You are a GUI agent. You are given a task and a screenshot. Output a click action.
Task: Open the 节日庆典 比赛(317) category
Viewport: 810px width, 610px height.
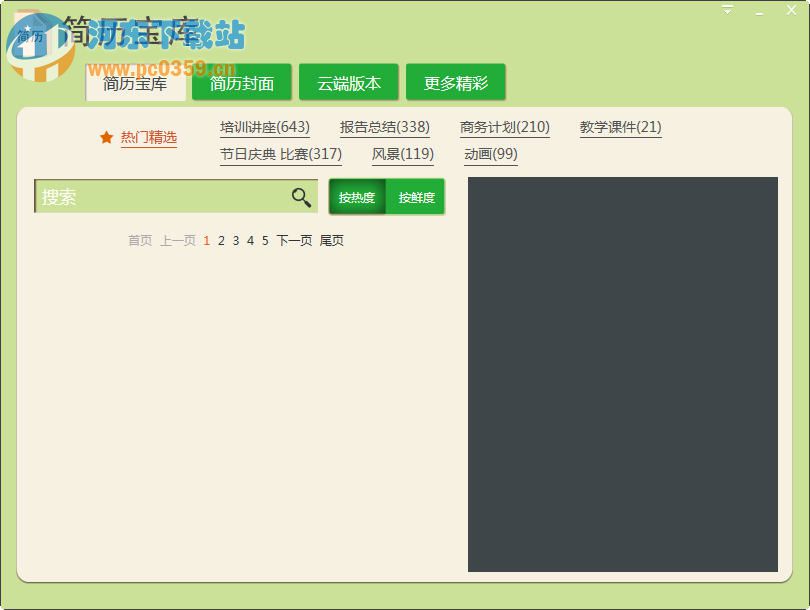(280, 154)
